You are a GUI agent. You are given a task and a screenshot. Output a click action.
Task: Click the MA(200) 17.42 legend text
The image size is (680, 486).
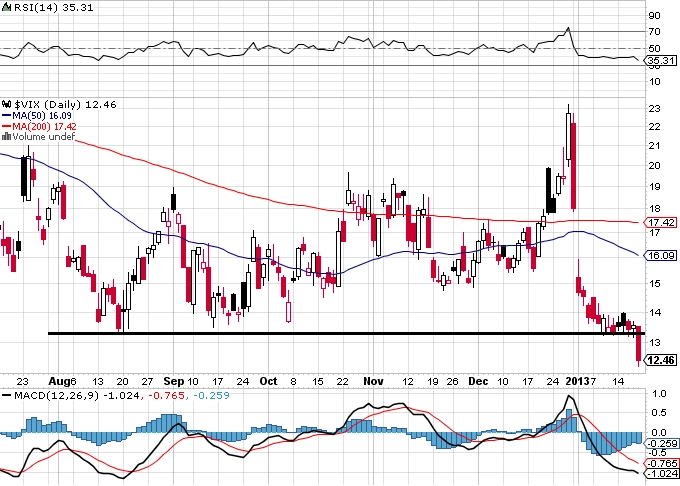[45, 125]
